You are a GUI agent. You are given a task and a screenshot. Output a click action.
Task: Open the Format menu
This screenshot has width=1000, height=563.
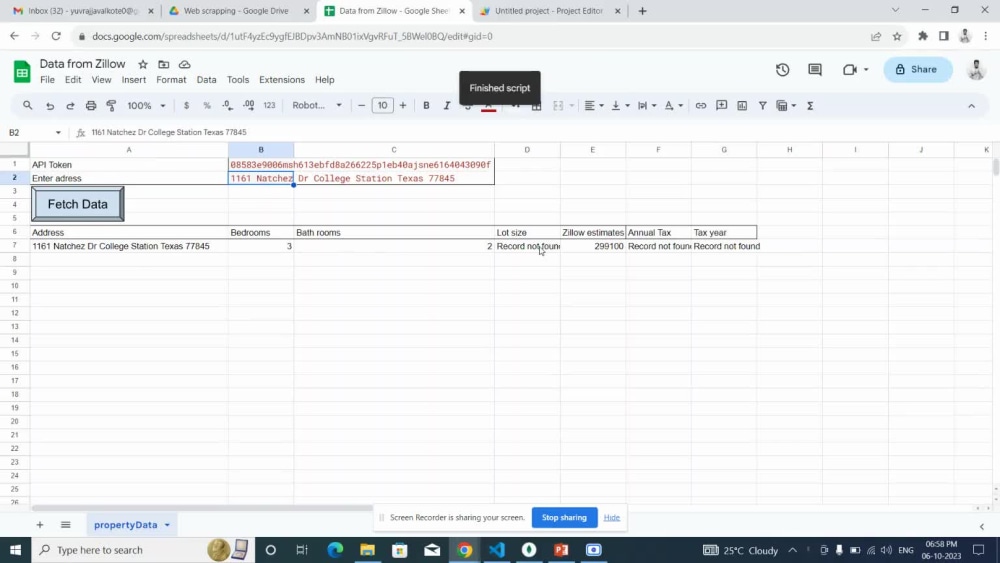tap(171, 80)
